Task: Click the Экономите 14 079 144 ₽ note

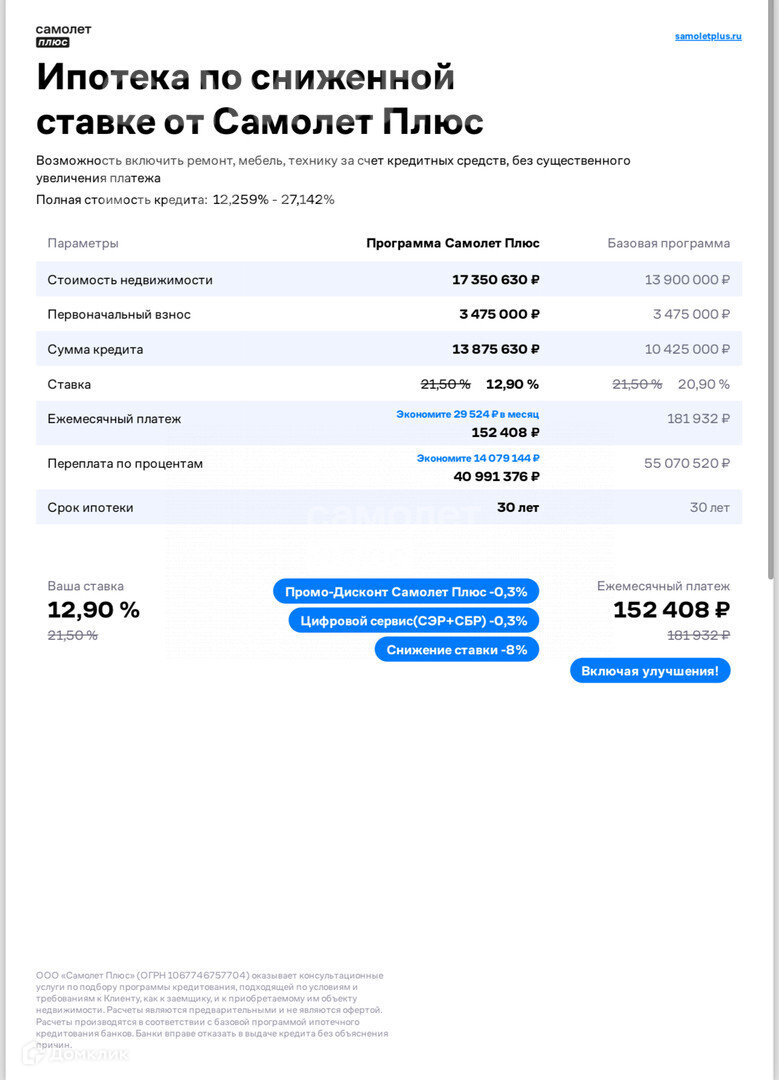Action: [477, 458]
